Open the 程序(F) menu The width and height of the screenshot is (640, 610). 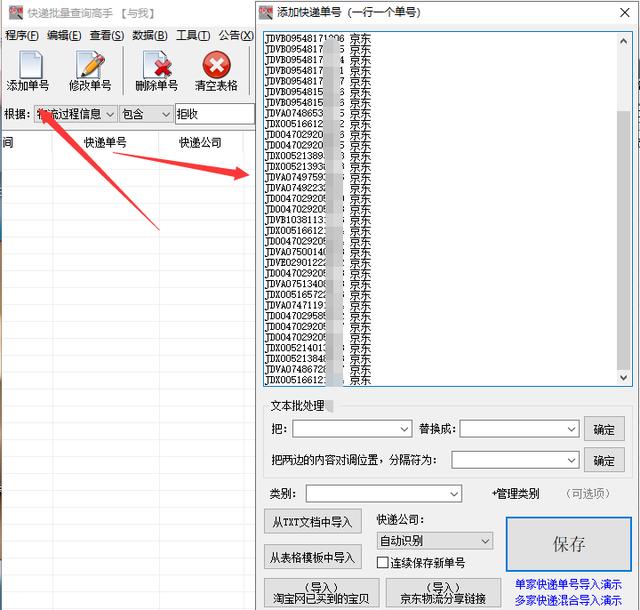click(x=21, y=35)
